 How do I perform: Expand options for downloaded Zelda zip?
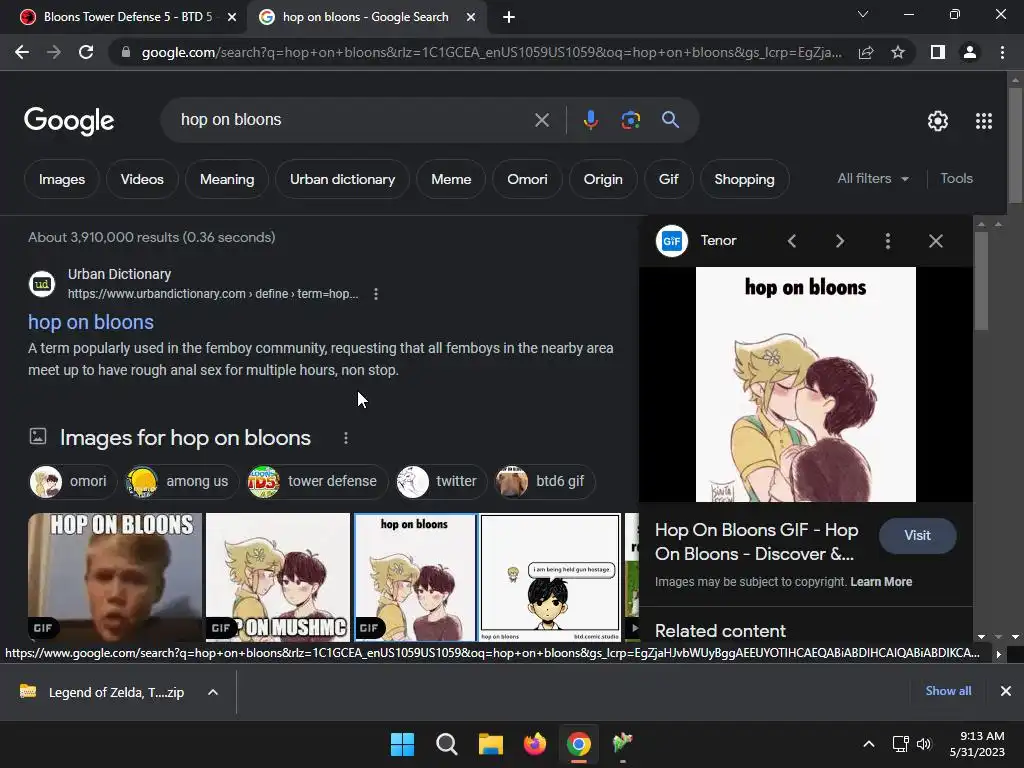click(x=213, y=692)
